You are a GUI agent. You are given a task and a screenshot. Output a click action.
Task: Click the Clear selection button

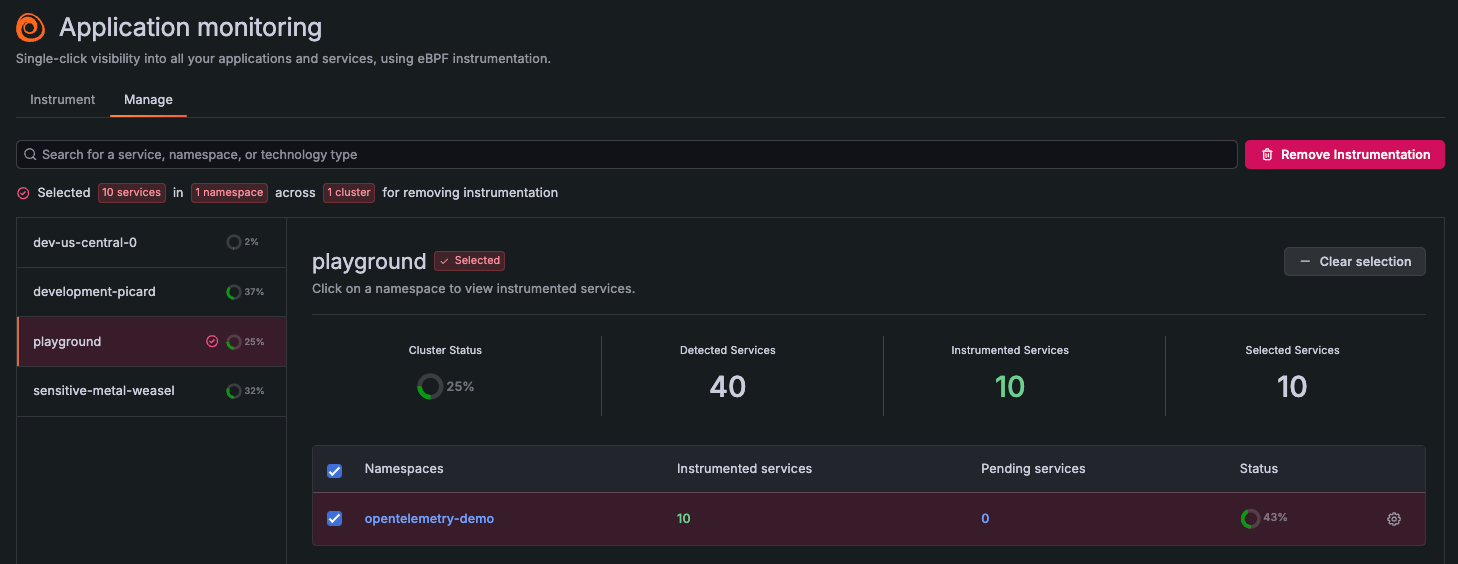coord(1354,262)
